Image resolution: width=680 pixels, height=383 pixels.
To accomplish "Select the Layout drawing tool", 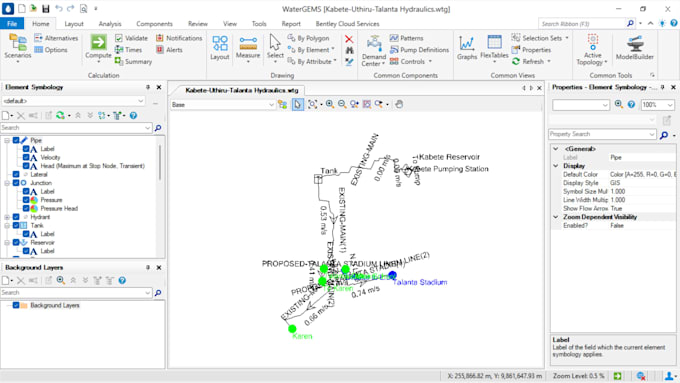I will [x=220, y=48].
